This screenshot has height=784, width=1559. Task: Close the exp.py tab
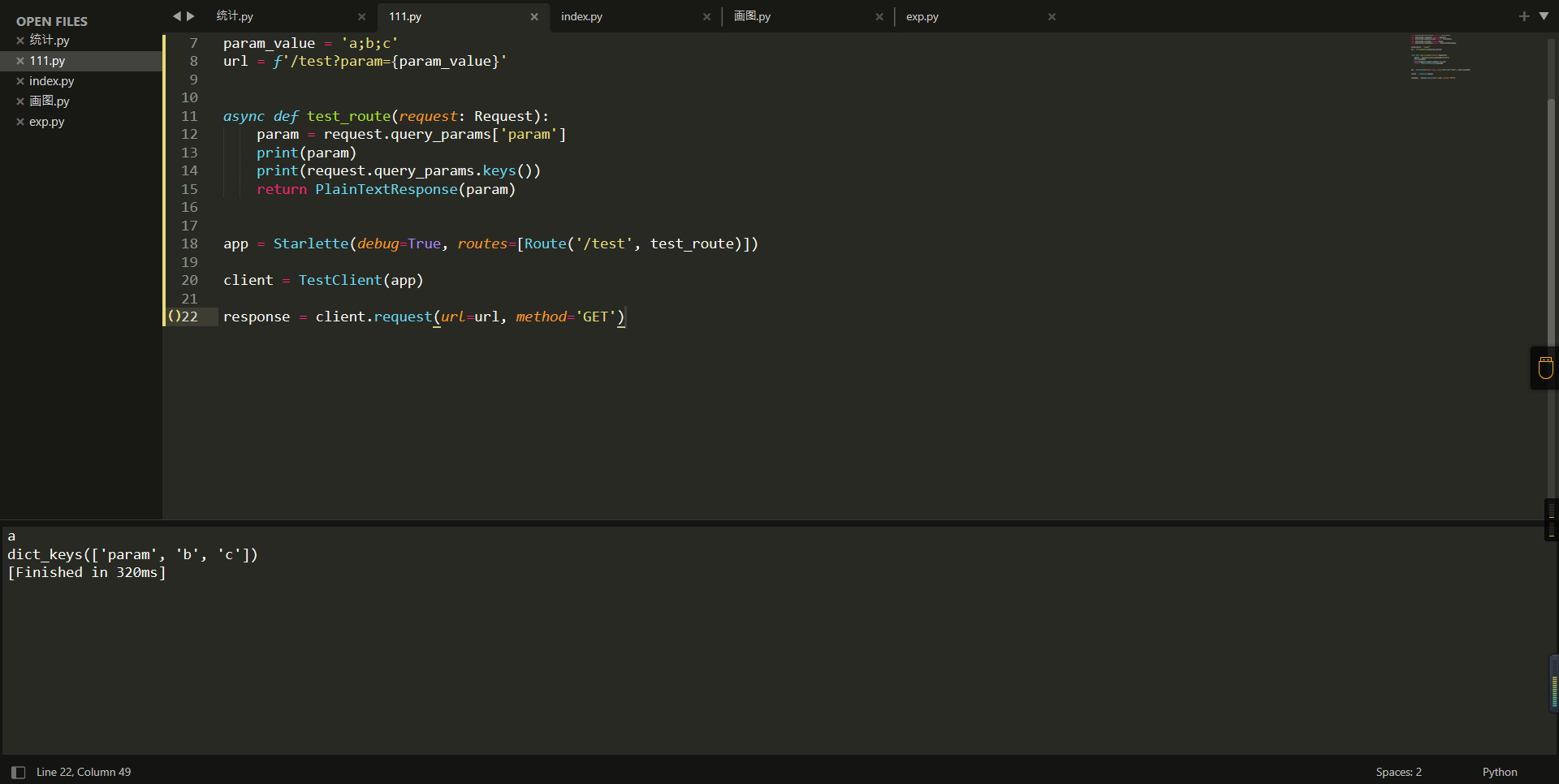click(1052, 17)
